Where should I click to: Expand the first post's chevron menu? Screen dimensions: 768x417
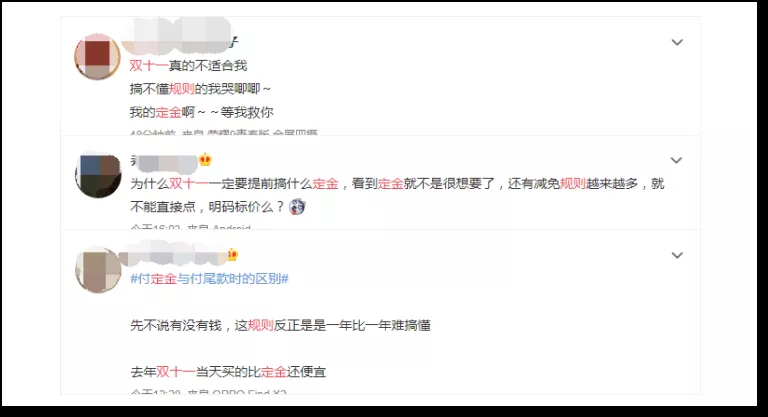tap(677, 42)
